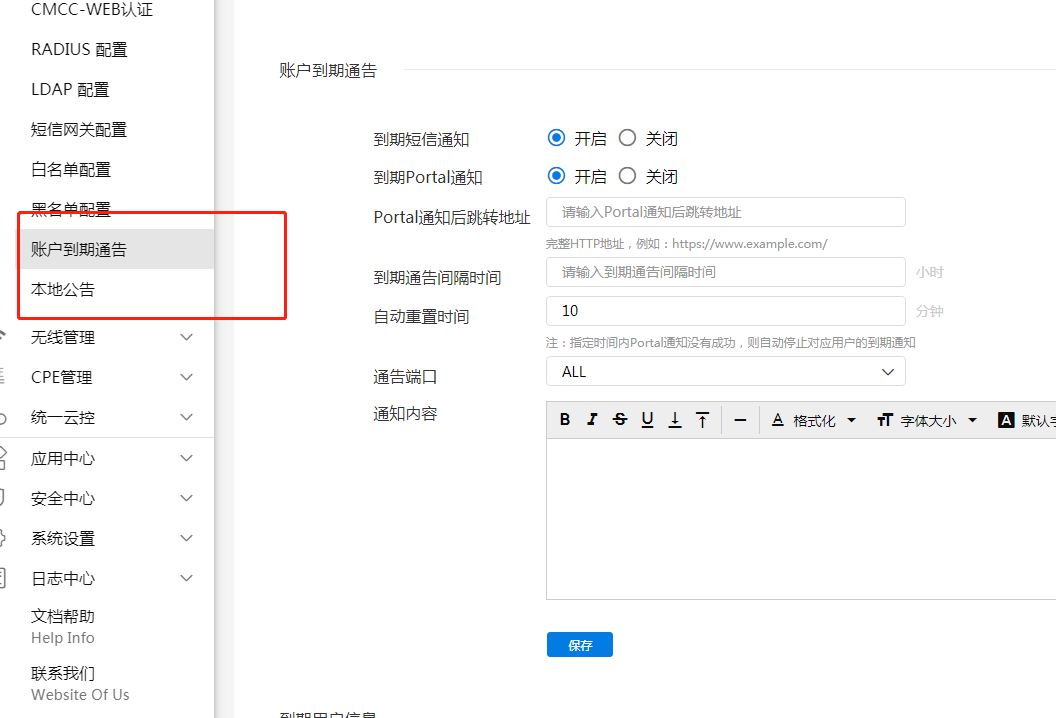Toggle bold formatting in the notification editor
The width and height of the screenshot is (1056, 718).
click(565, 420)
